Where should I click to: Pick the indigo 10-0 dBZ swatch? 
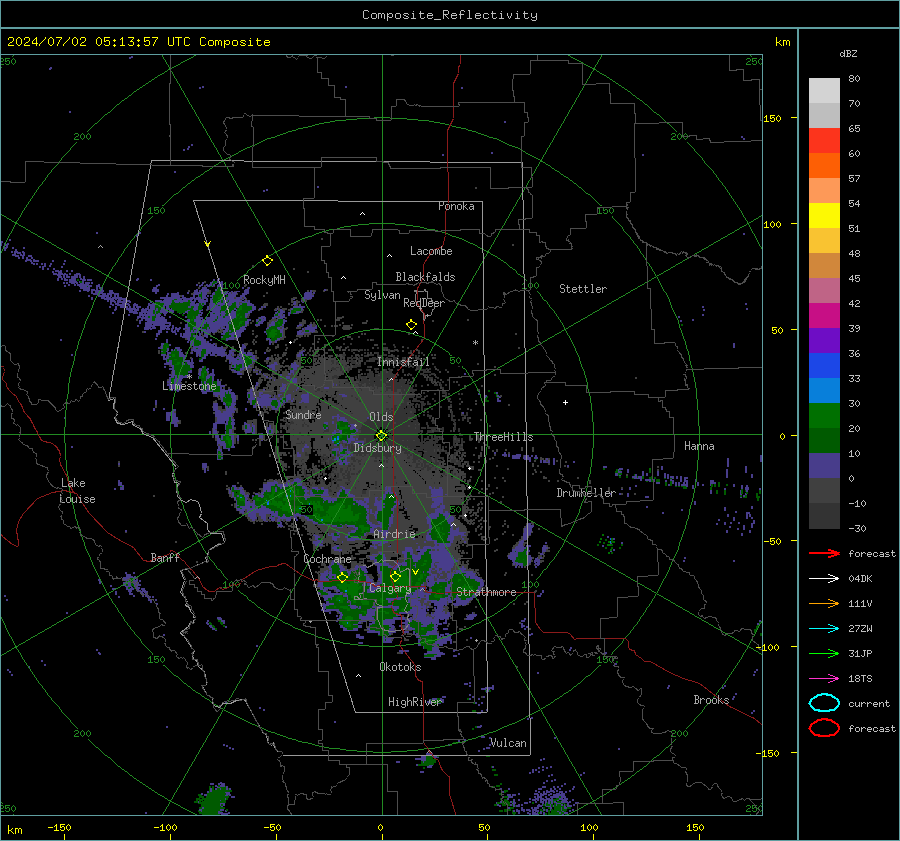click(x=824, y=465)
